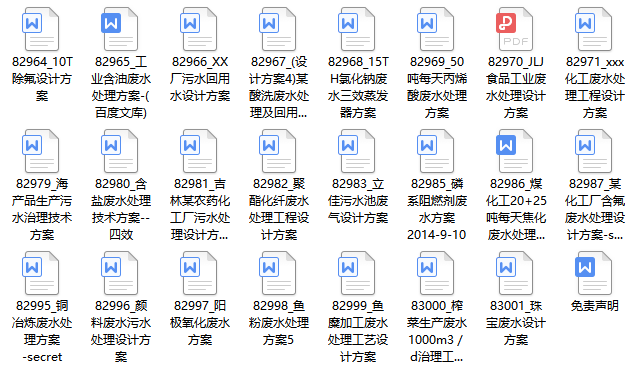Select the 82969_50吨每天丙烯酸废水 file icon
633x371 pixels.
pos(436,29)
